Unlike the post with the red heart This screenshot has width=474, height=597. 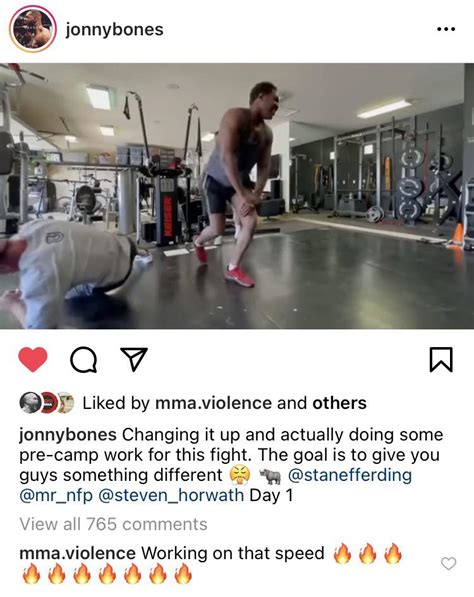point(33,359)
